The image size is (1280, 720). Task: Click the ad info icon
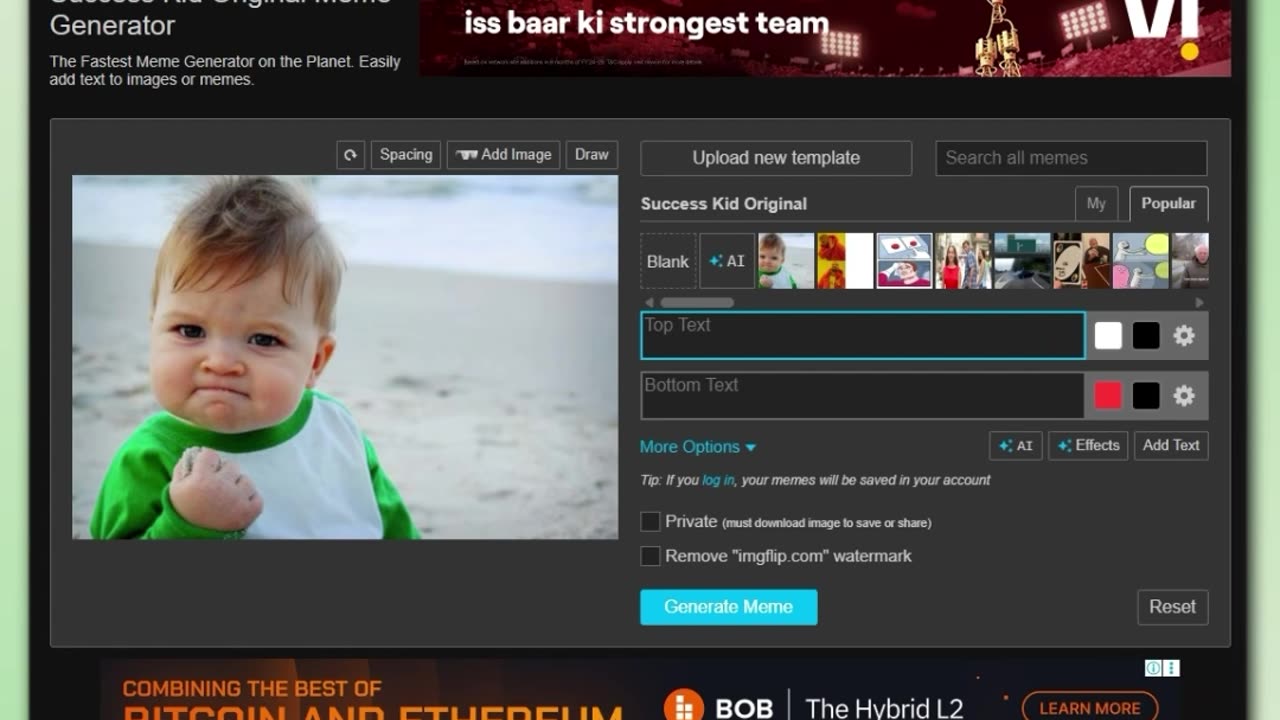(x=1153, y=668)
